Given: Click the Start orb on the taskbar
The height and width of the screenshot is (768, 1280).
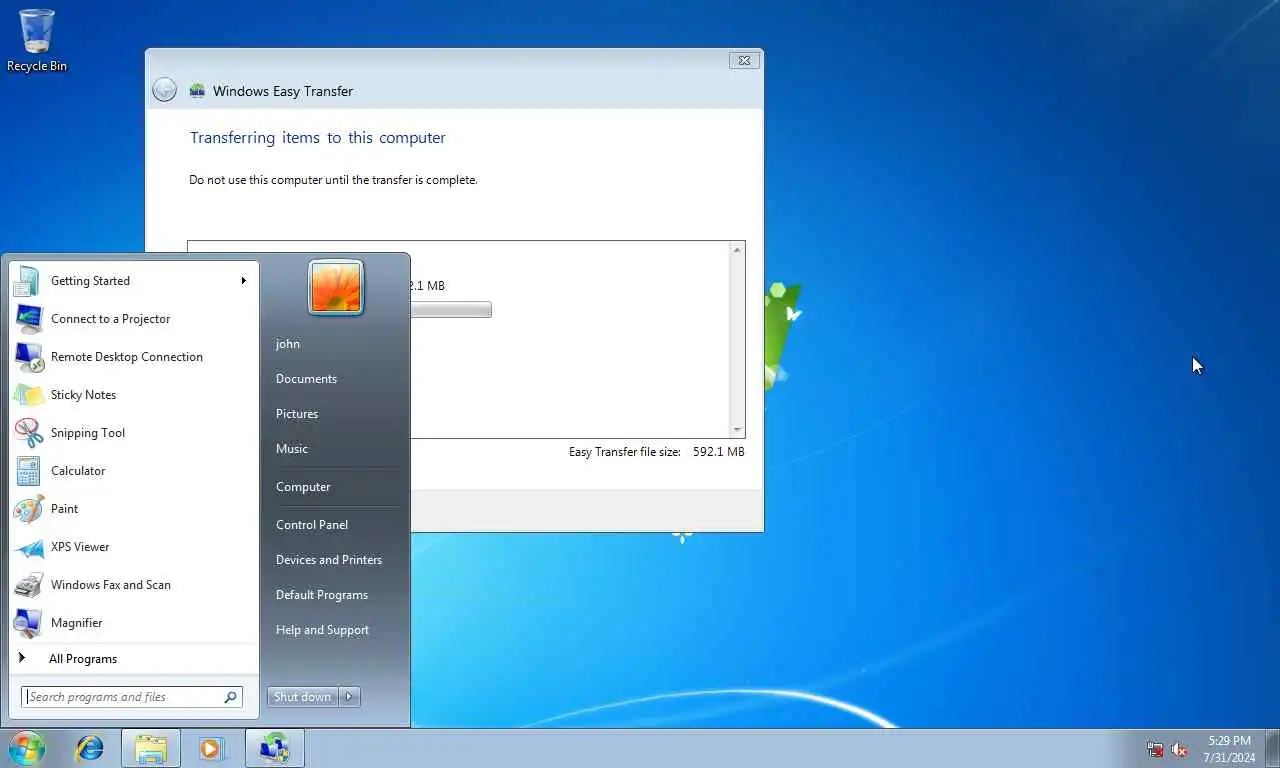Looking at the screenshot, I should [27, 748].
